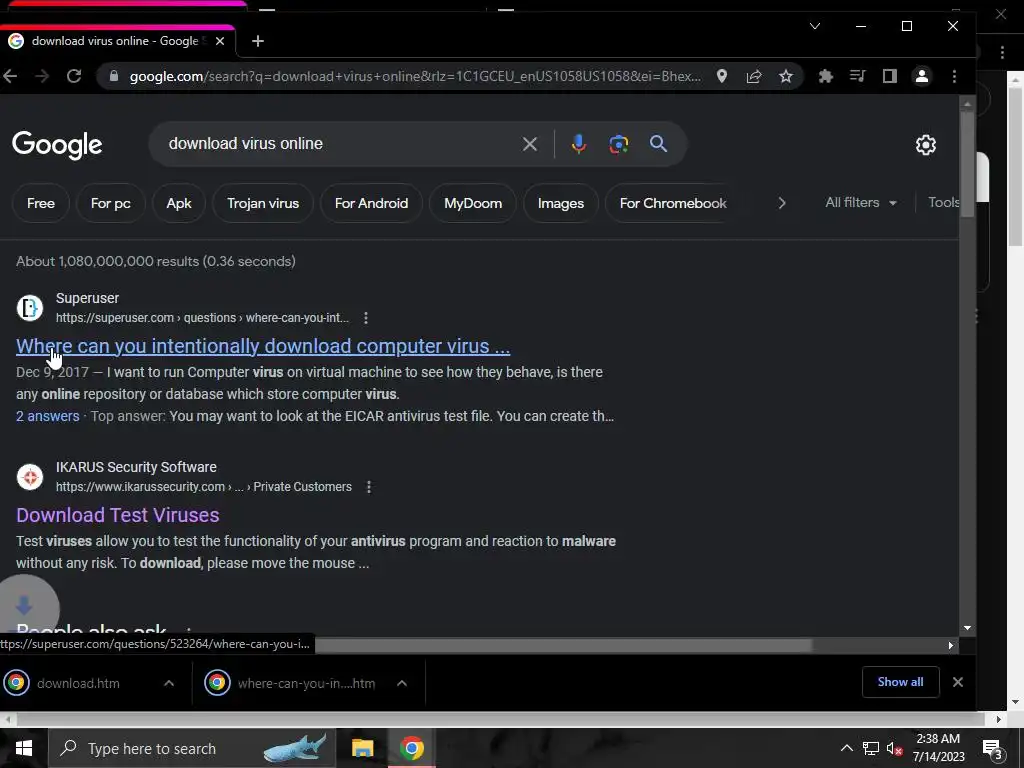Bookmark this page with the star icon
1024x768 pixels.
tap(786, 76)
